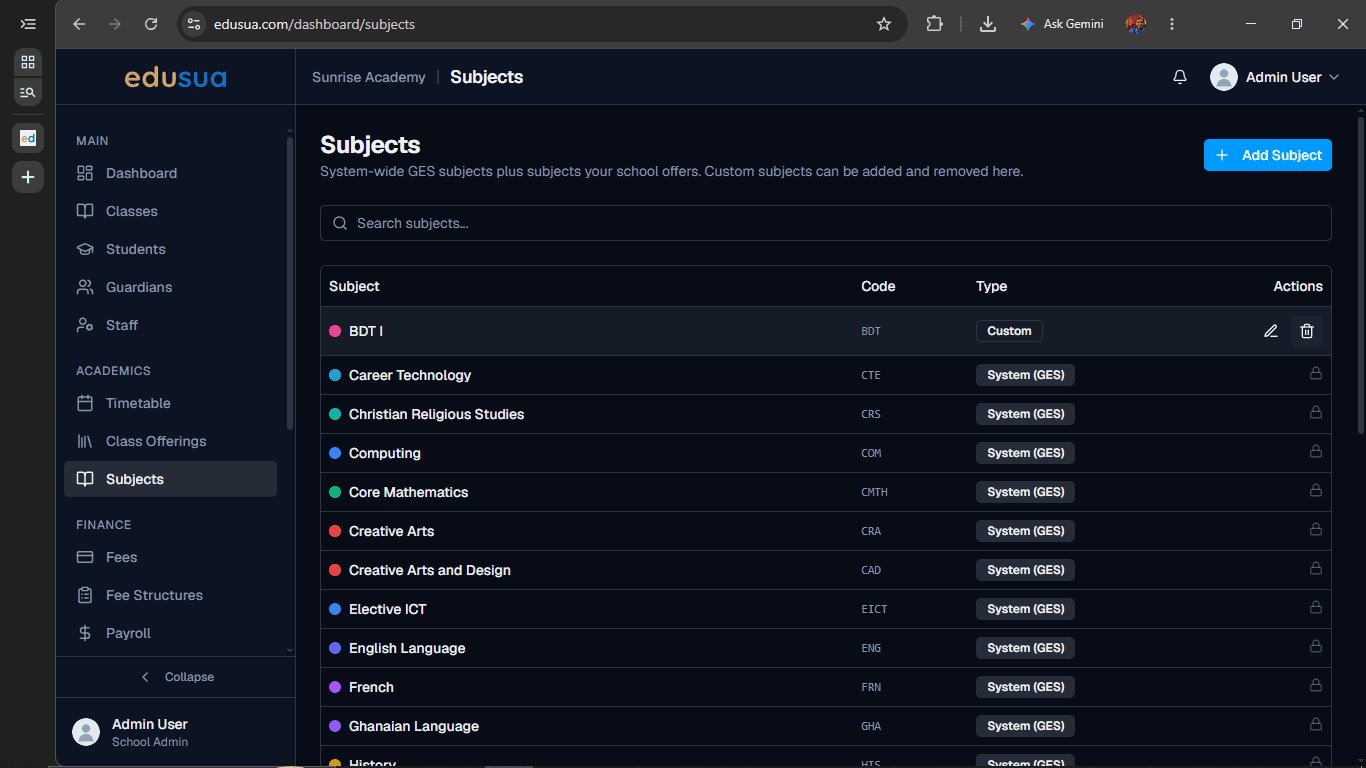Click blue color dot for Computing
This screenshot has width=1366, height=768.
(335, 453)
